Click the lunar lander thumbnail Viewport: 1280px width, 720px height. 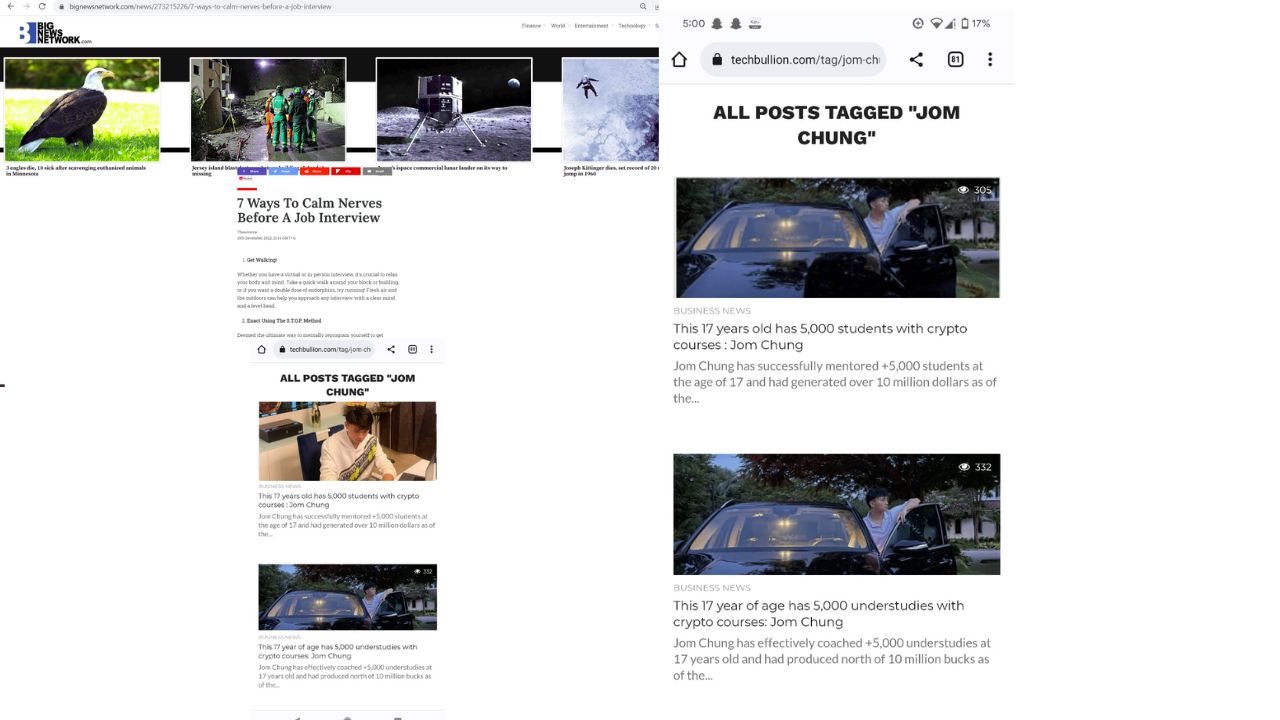click(x=454, y=110)
